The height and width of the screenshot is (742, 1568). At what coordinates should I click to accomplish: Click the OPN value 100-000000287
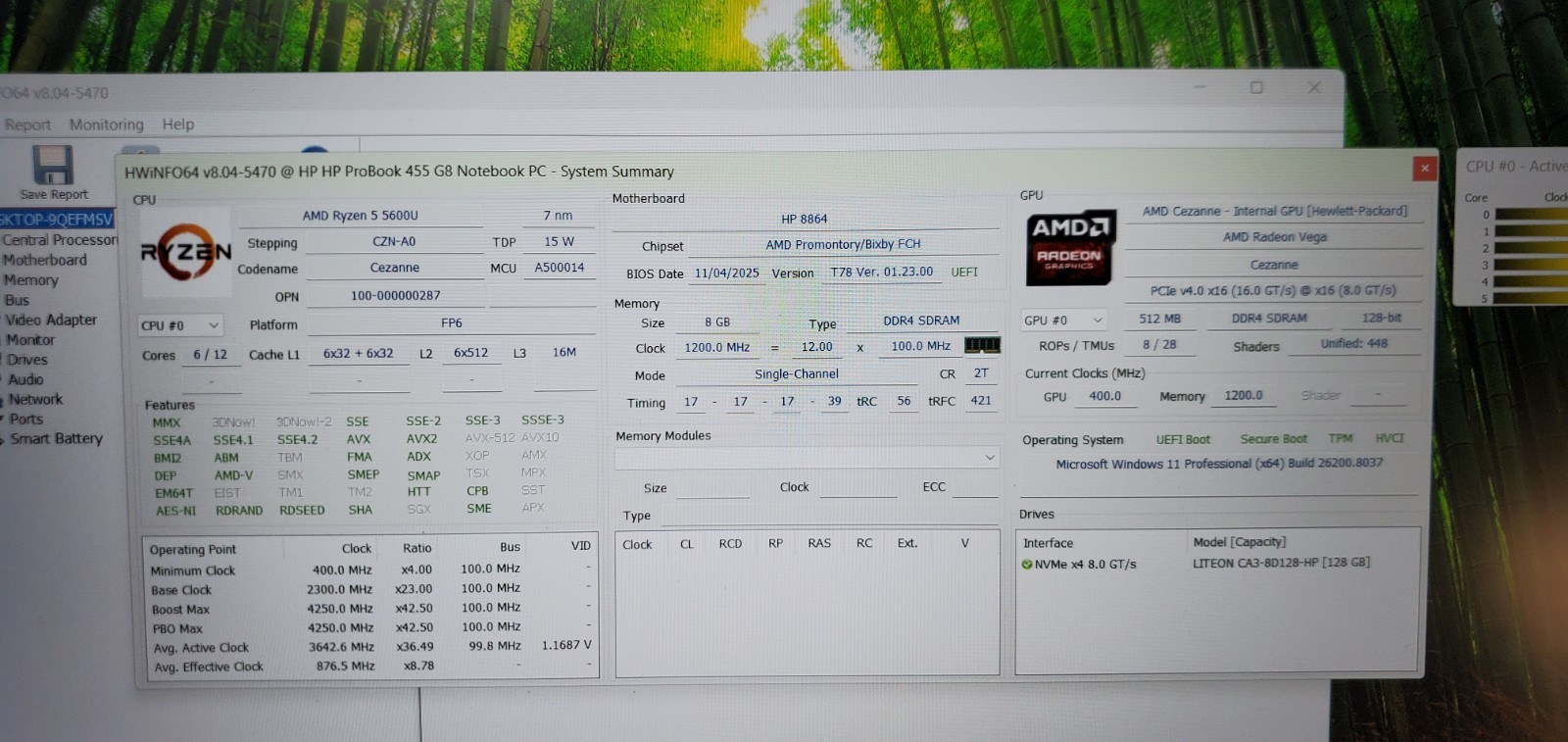pyautogui.click(x=396, y=295)
